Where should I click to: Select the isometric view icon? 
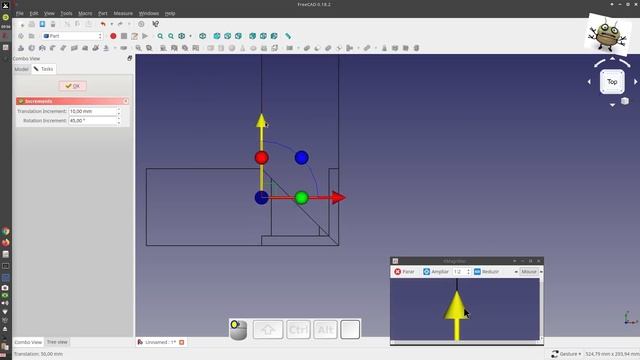[x=202, y=36]
